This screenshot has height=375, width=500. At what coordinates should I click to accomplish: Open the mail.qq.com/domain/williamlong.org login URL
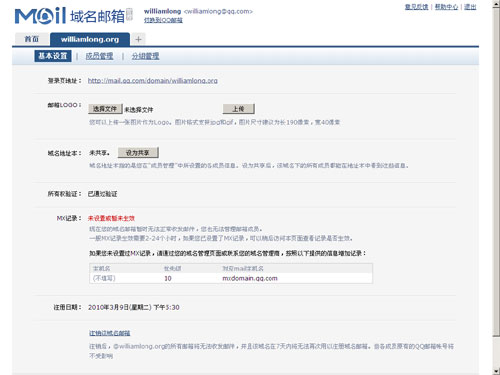pyautogui.click(x=153, y=81)
